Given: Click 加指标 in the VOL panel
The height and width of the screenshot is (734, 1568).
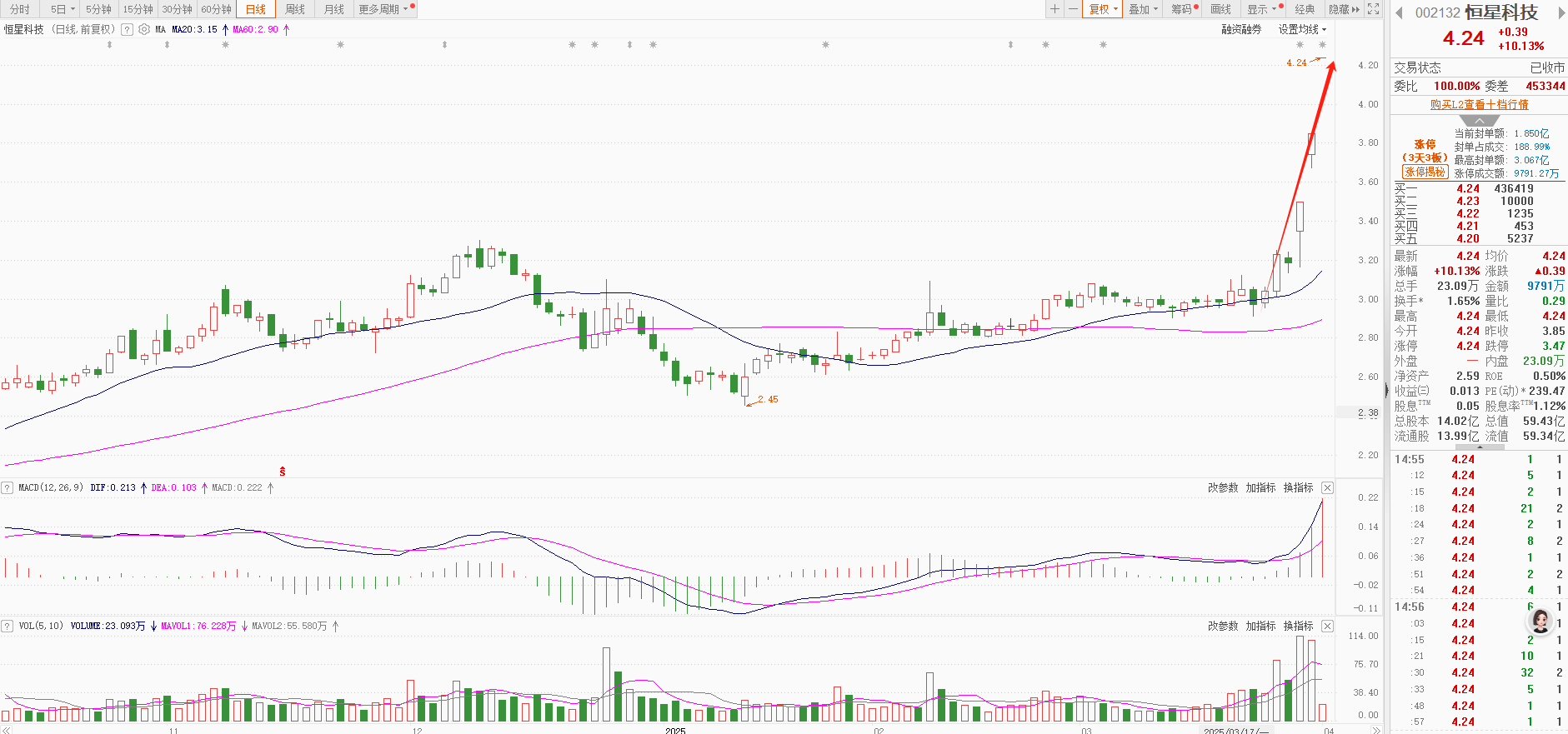Looking at the screenshot, I should tap(1260, 626).
